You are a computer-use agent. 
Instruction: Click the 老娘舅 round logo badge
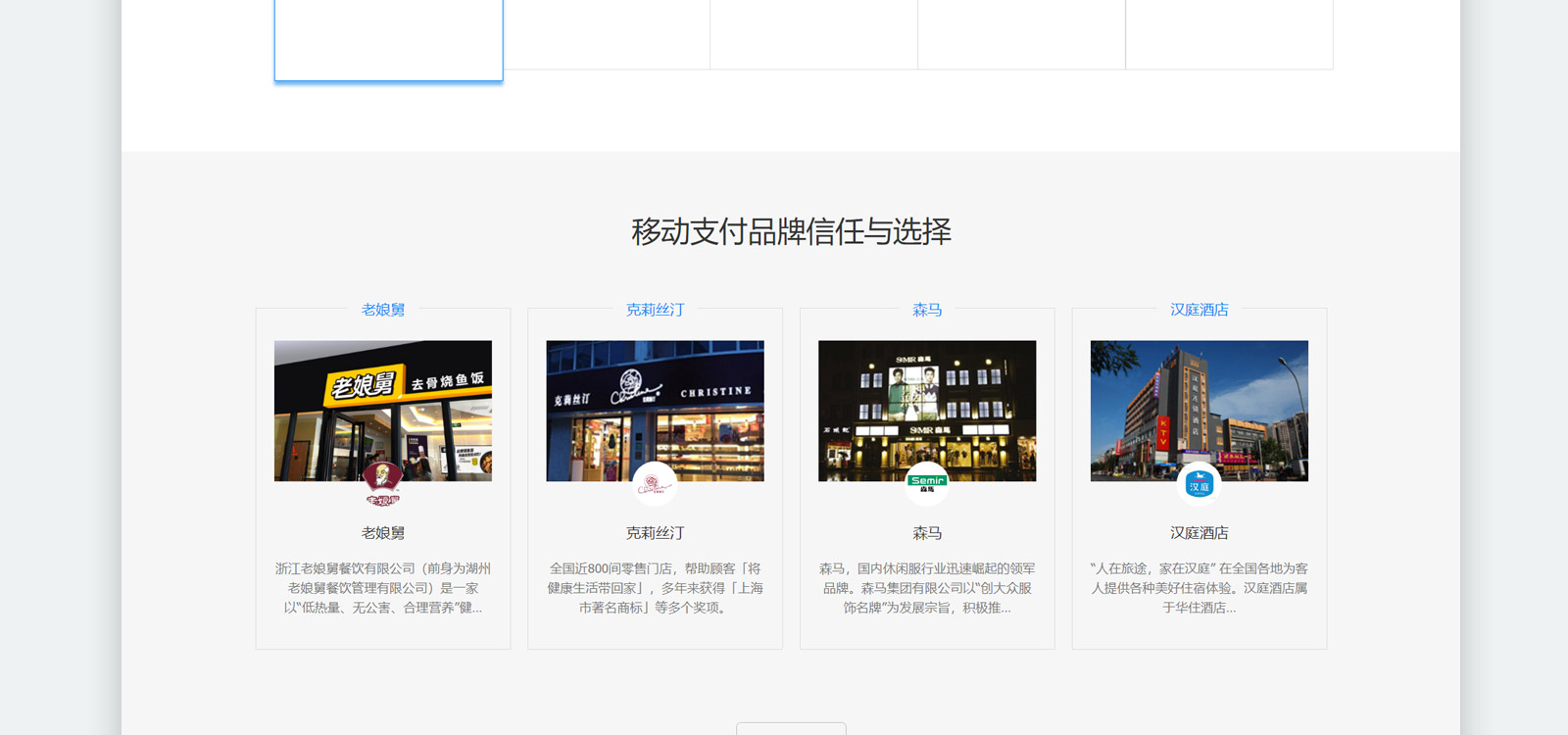click(383, 484)
